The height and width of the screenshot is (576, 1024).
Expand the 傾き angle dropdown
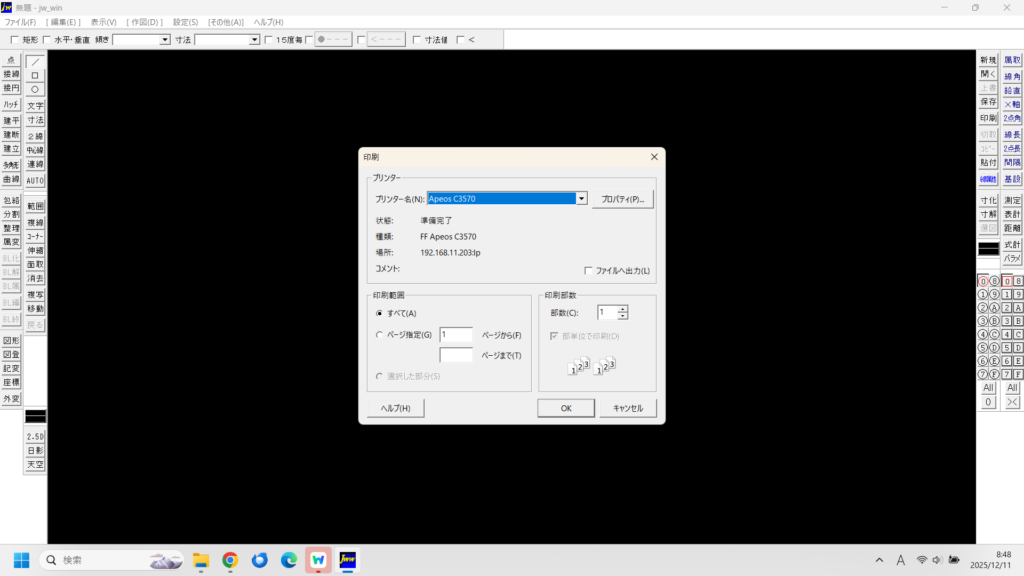[x=165, y=40]
